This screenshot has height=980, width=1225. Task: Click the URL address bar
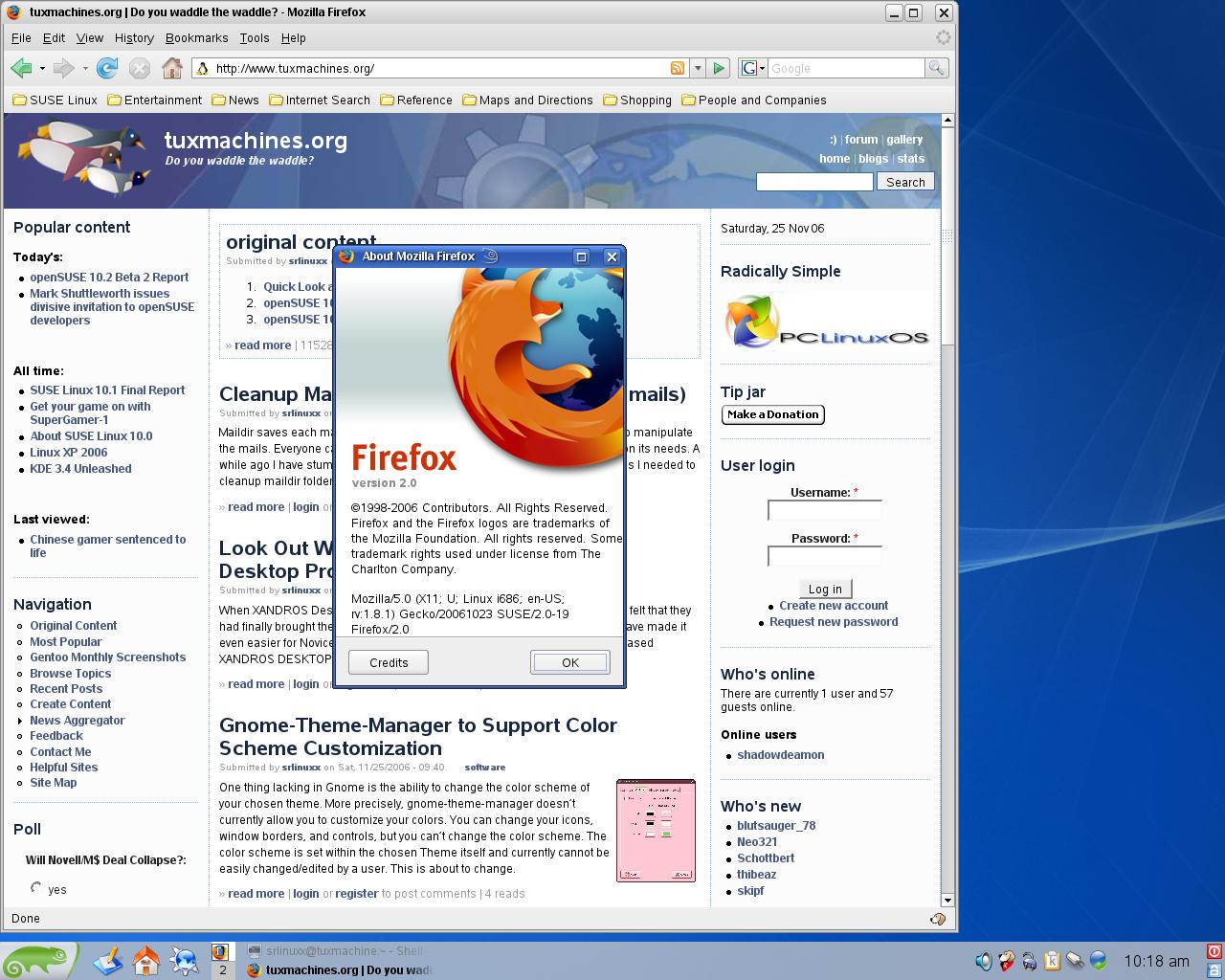click(440, 68)
